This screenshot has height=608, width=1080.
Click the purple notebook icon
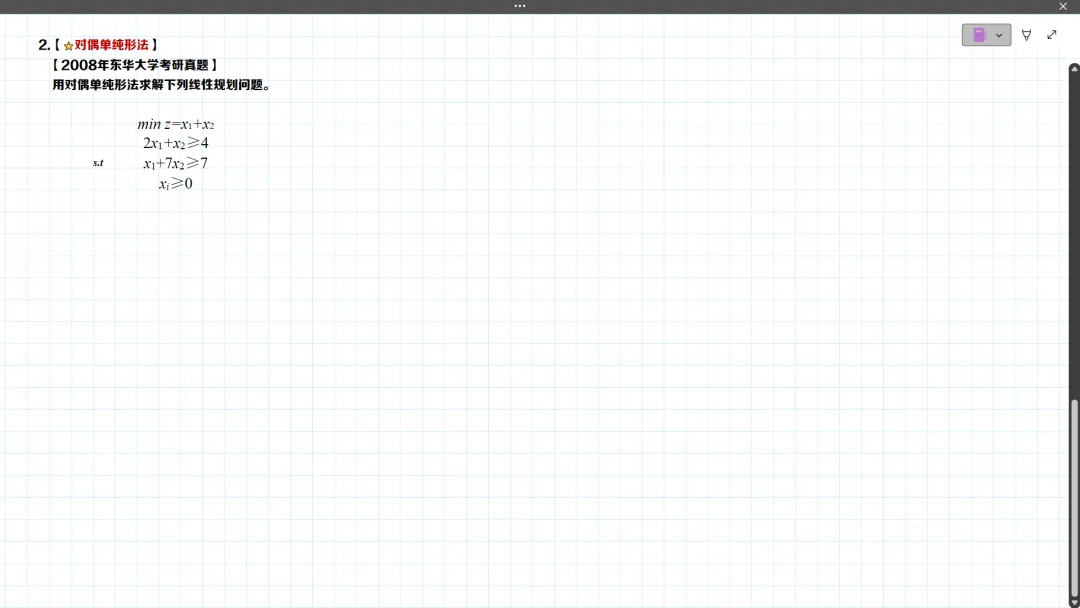click(979, 35)
